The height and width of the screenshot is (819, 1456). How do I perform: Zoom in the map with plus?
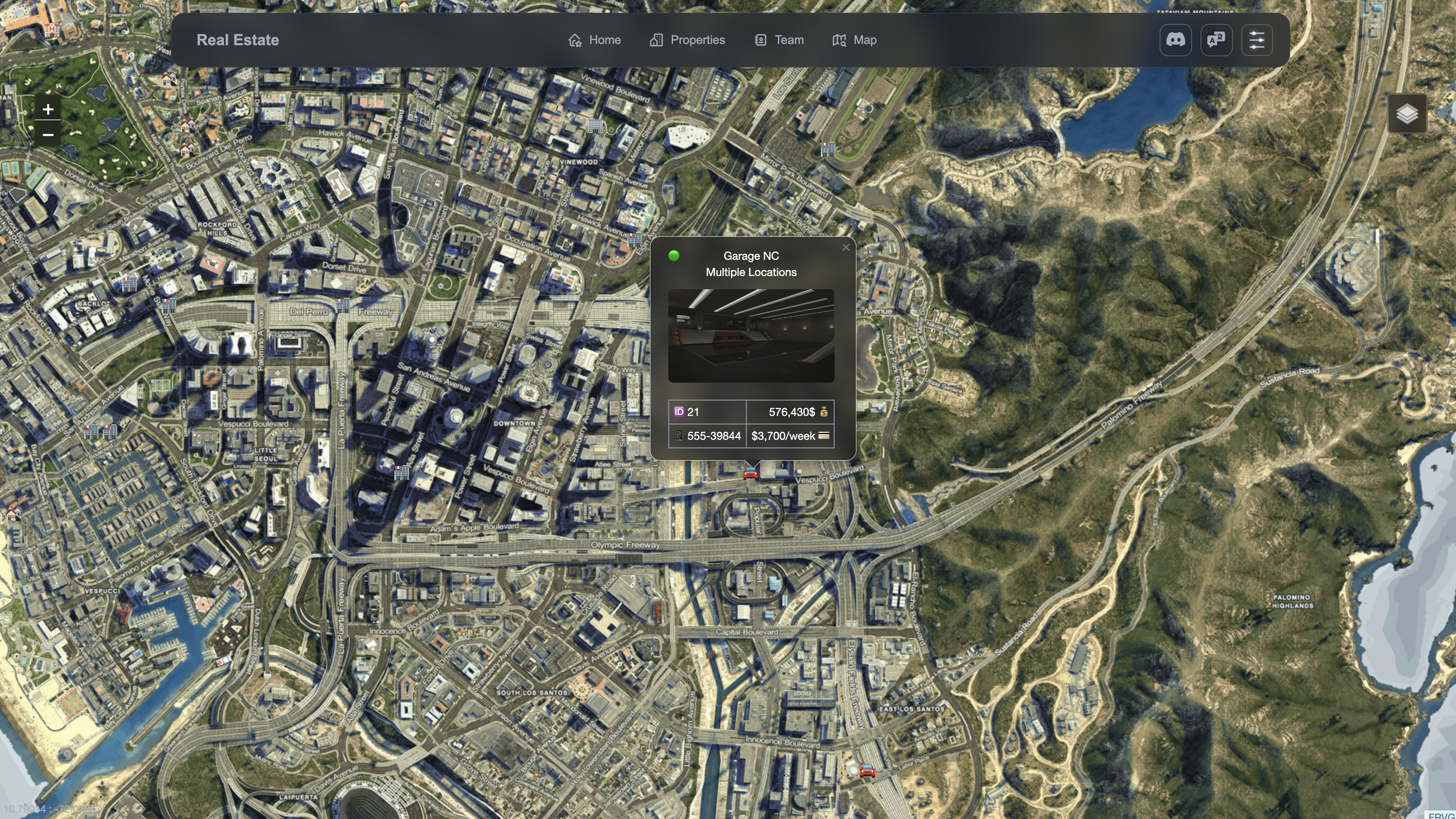(x=48, y=109)
